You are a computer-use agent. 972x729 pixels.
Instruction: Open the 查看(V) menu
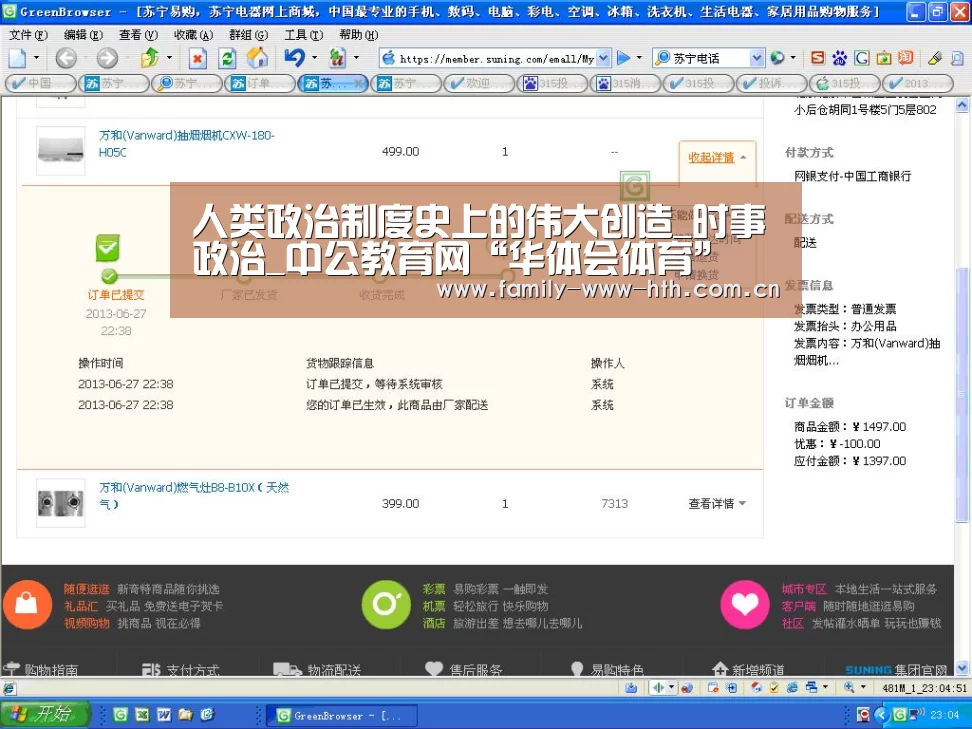point(138,35)
